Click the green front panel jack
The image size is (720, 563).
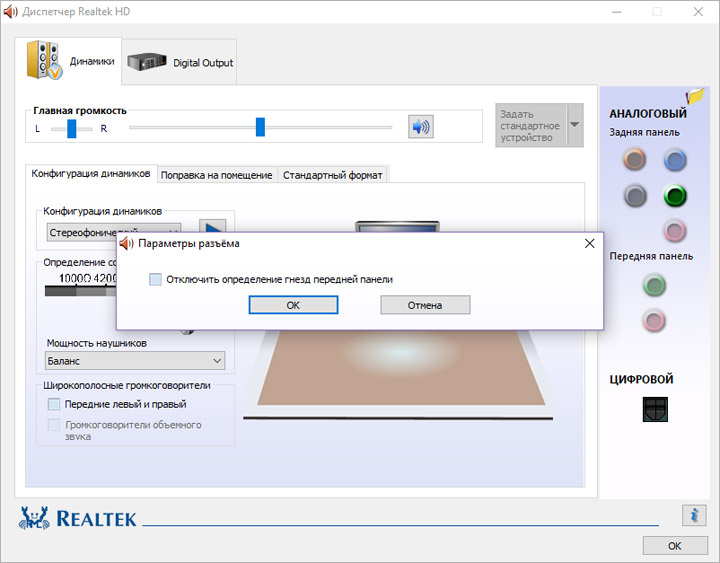point(654,285)
